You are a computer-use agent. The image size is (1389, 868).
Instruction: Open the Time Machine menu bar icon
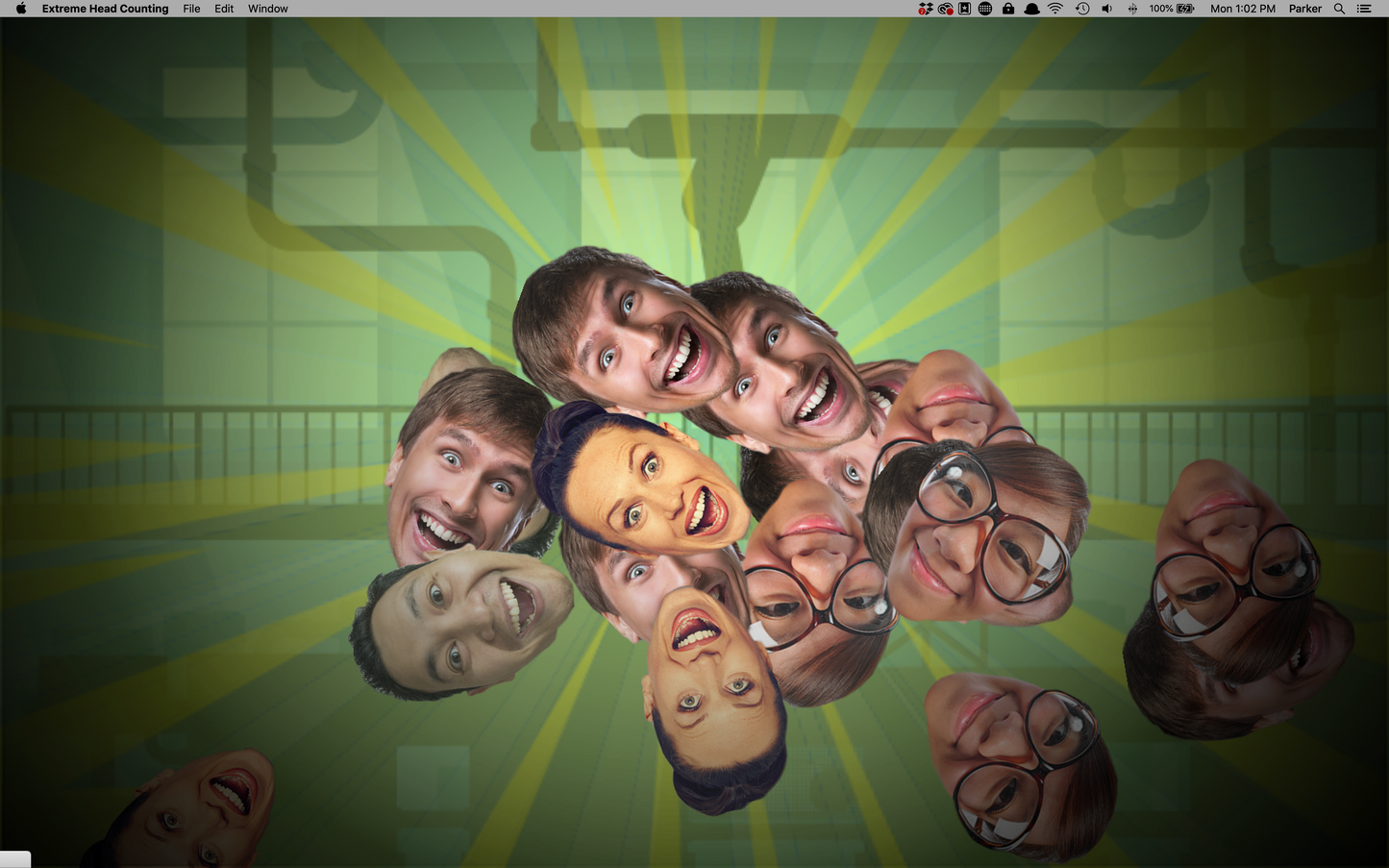coord(1082,9)
